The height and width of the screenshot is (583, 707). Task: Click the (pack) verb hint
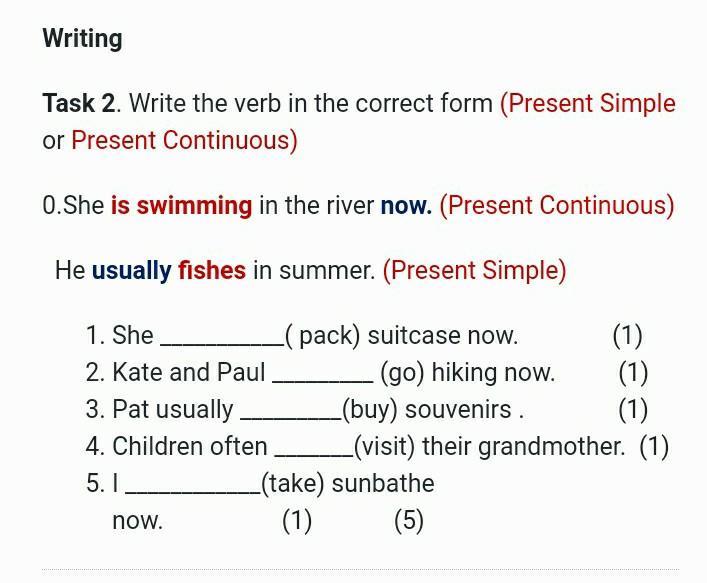click(x=323, y=336)
